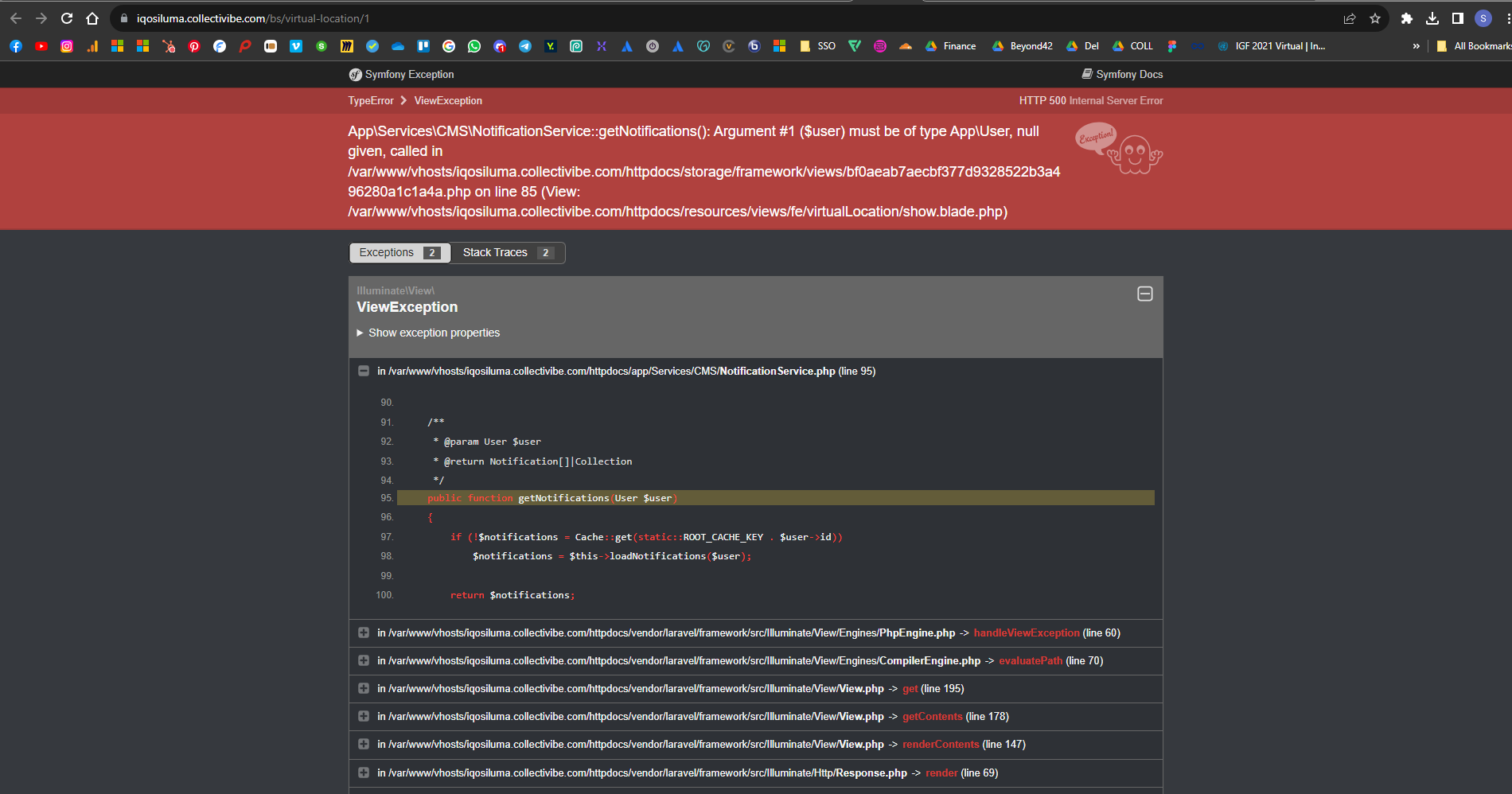
Task: Open the SSO bookmark folder
Action: 818,46
